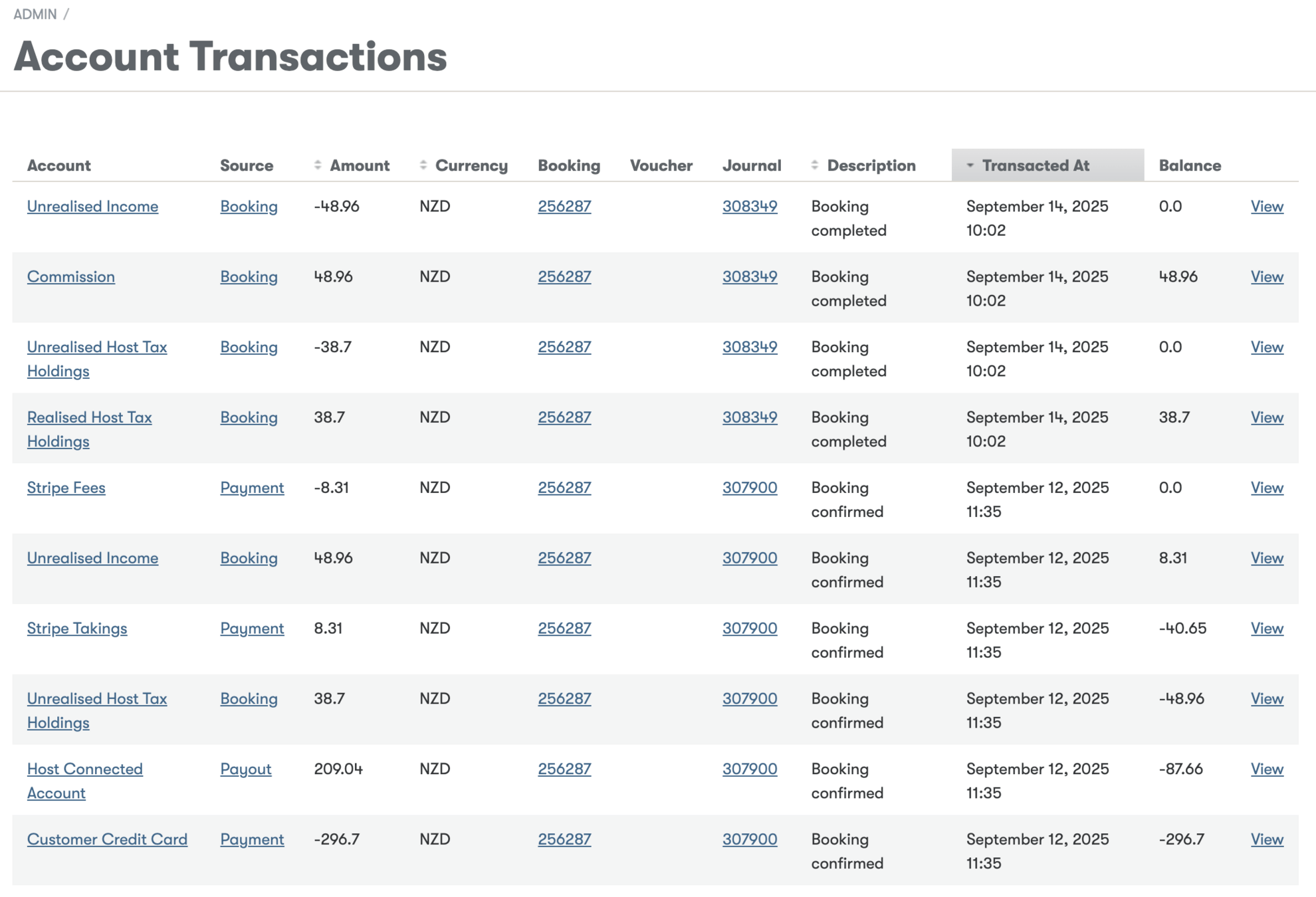Open journal 308349 in the Commission row
This screenshot has height=897, width=1316.
click(749, 276)
